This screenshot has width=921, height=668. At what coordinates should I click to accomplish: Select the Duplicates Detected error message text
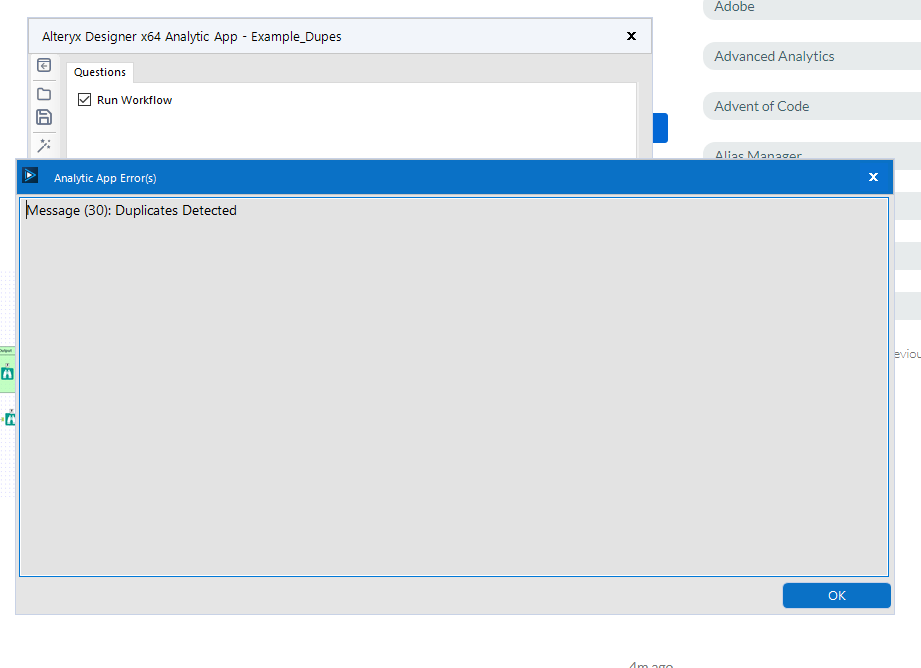131,210
